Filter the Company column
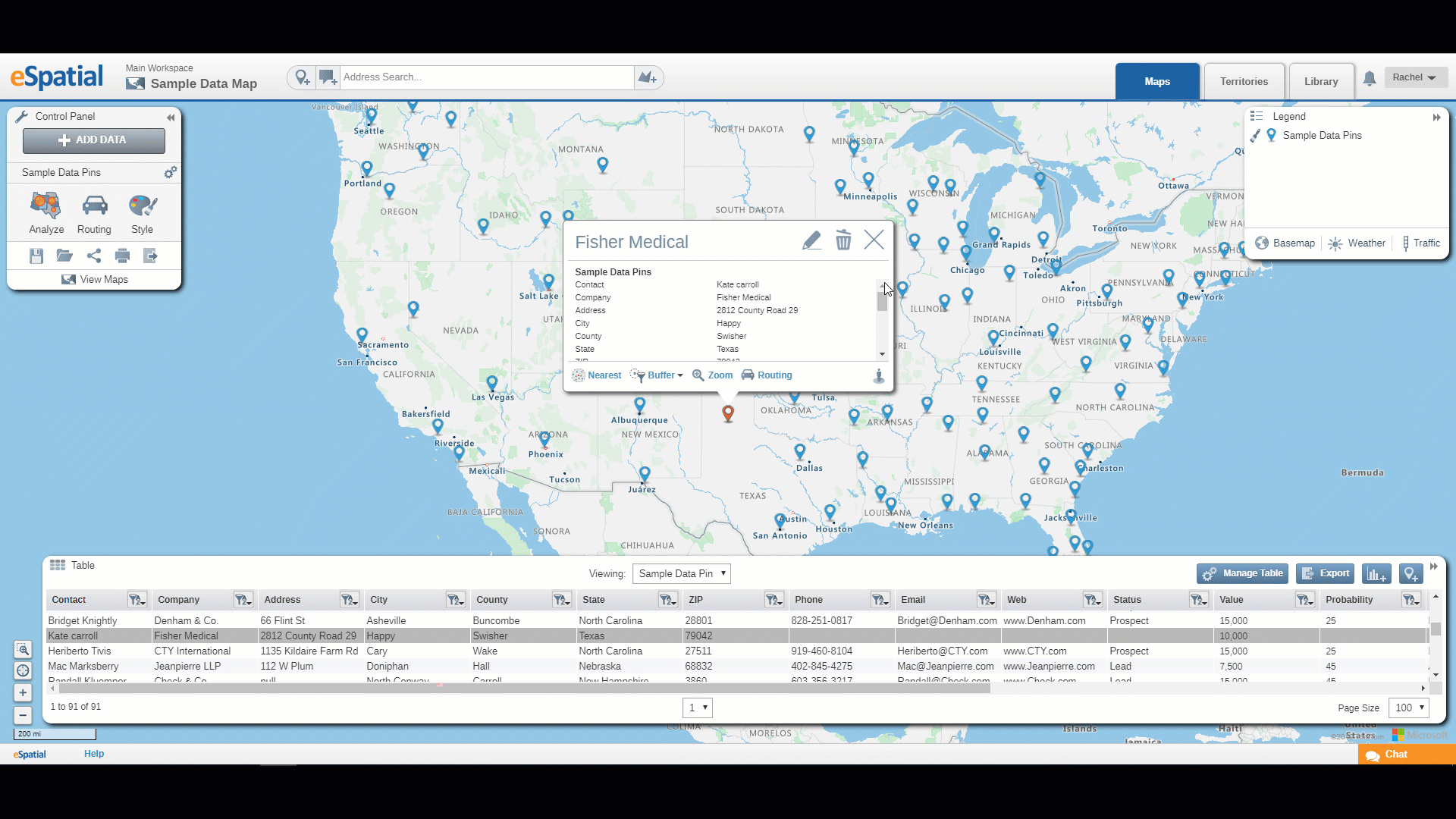The image size is (1456, 819). coord(243,600)
